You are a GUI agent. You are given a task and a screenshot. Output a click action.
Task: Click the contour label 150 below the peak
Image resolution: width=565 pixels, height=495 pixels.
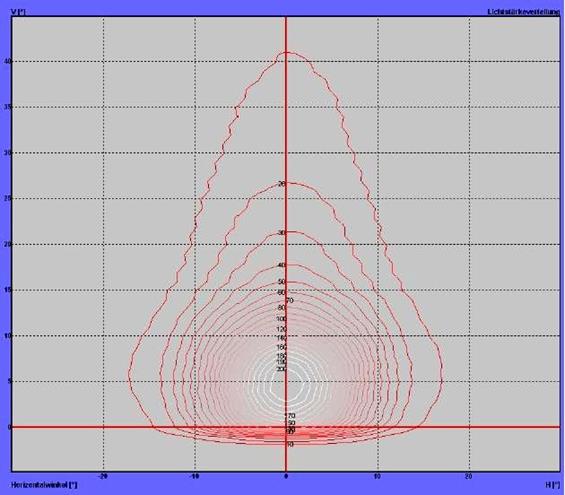point(290,423)
